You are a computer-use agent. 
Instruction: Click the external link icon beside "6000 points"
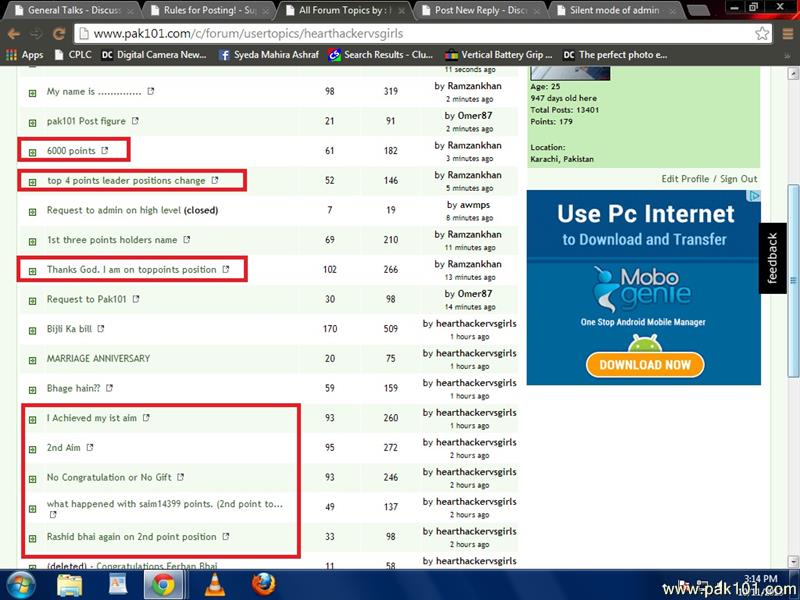click(x=104, y=151)
